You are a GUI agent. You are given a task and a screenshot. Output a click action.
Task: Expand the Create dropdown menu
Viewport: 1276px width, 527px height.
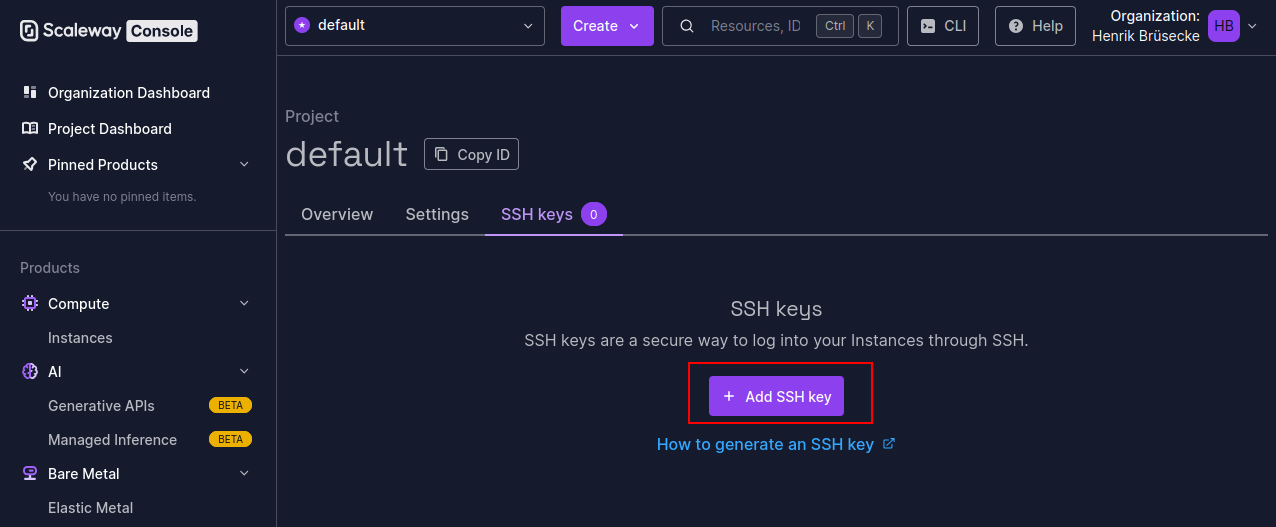607,26
